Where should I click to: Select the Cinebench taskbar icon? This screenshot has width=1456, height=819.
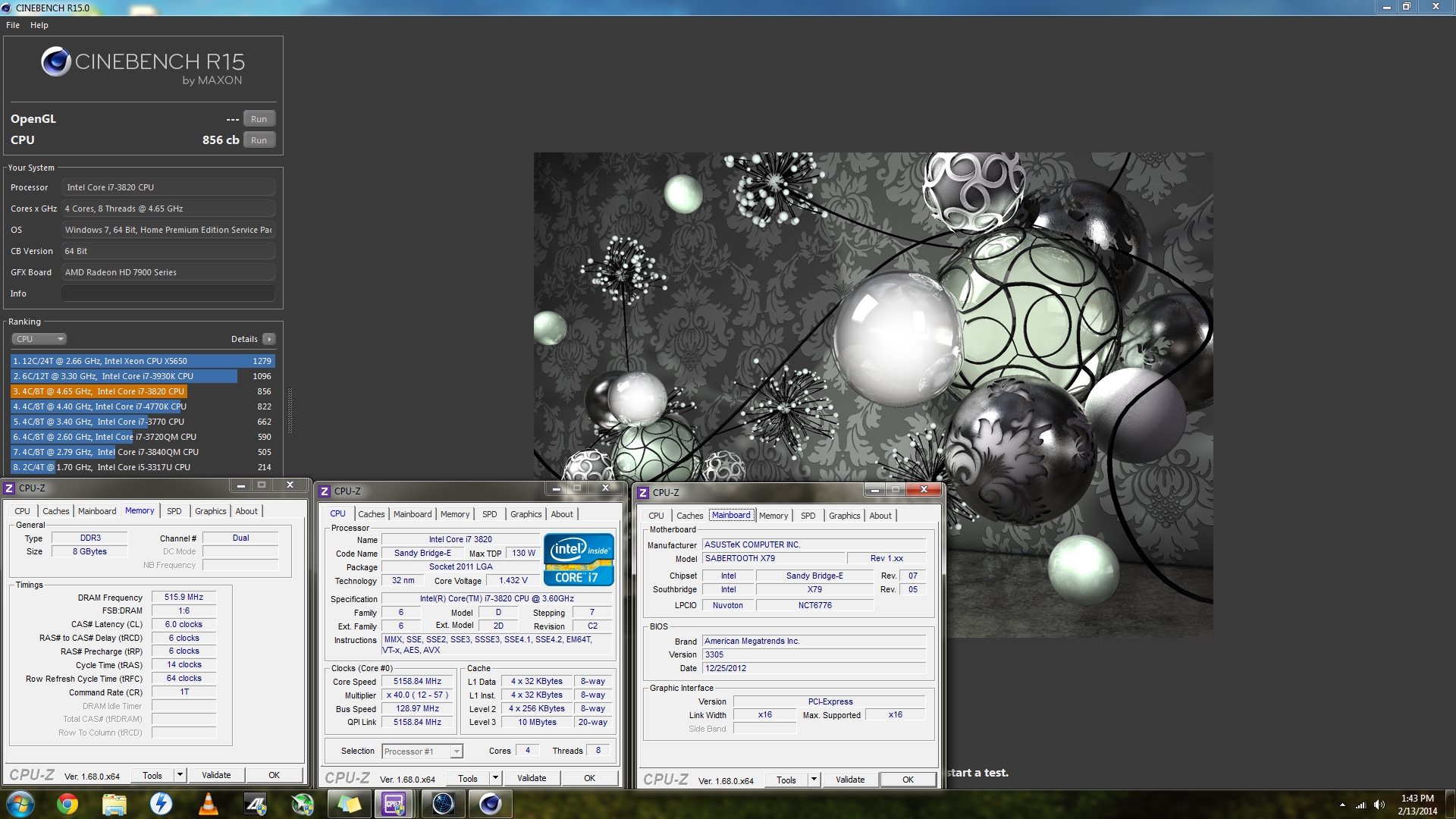click(x=490, y=804)
